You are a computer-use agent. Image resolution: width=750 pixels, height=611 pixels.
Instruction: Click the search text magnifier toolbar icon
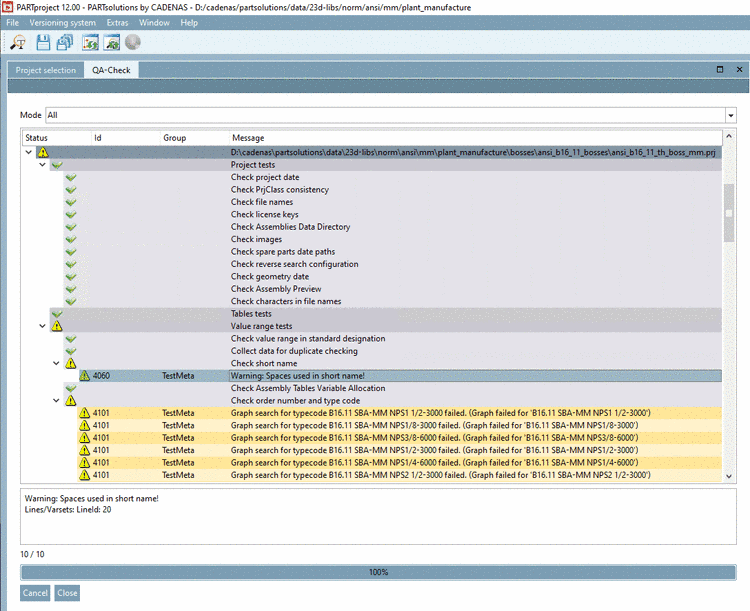point(18,43)
